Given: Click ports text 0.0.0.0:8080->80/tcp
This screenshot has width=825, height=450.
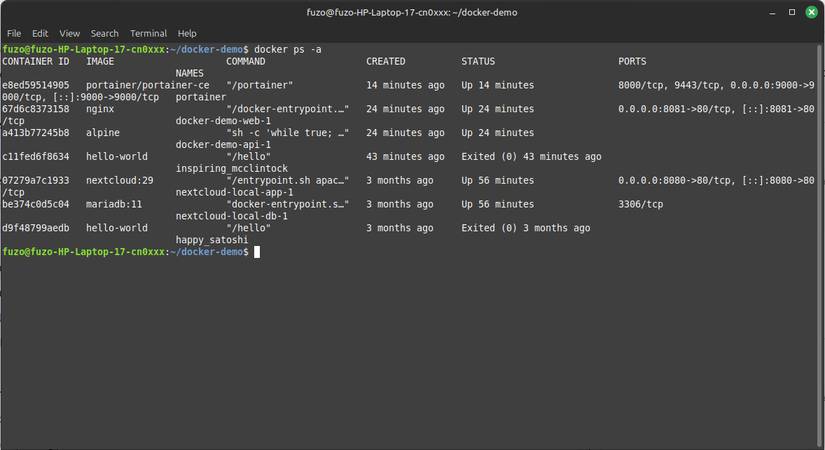Looking at the screenshot, I should click(x=675, y=181).
